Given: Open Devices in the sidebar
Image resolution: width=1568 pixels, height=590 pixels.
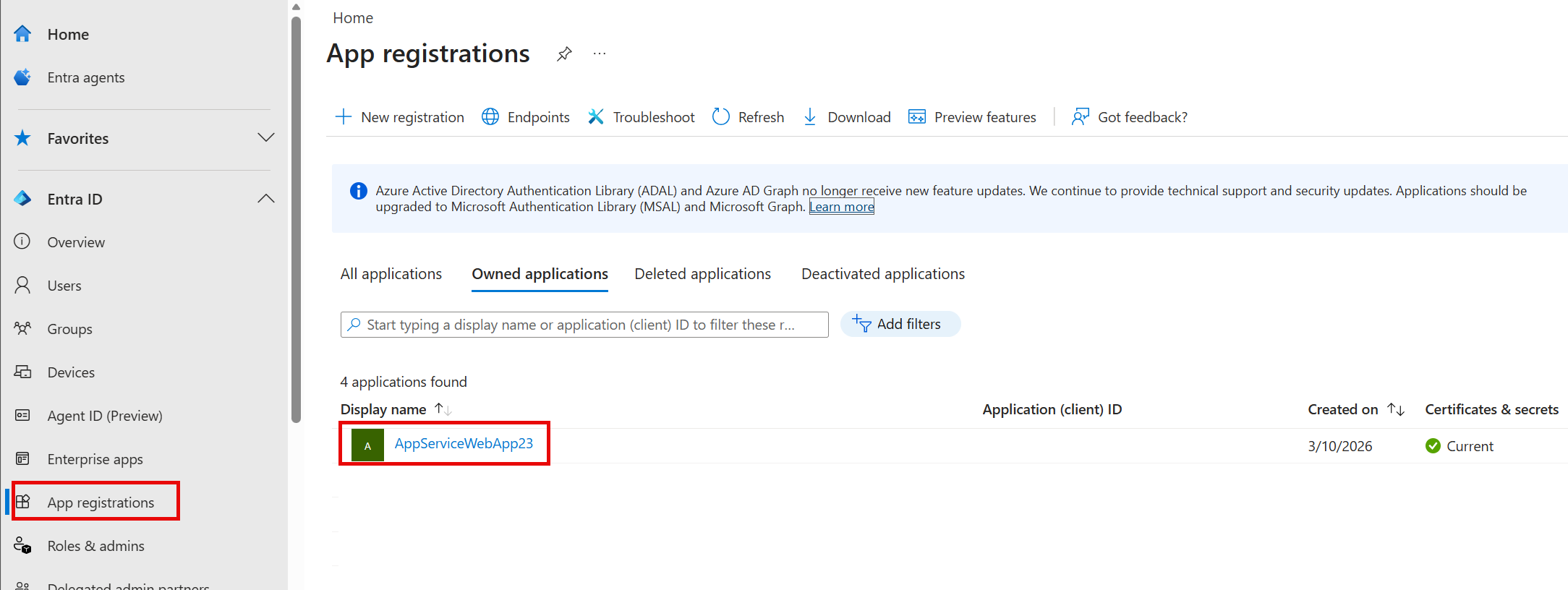Looking at the screenshot, I should (71, 372).
